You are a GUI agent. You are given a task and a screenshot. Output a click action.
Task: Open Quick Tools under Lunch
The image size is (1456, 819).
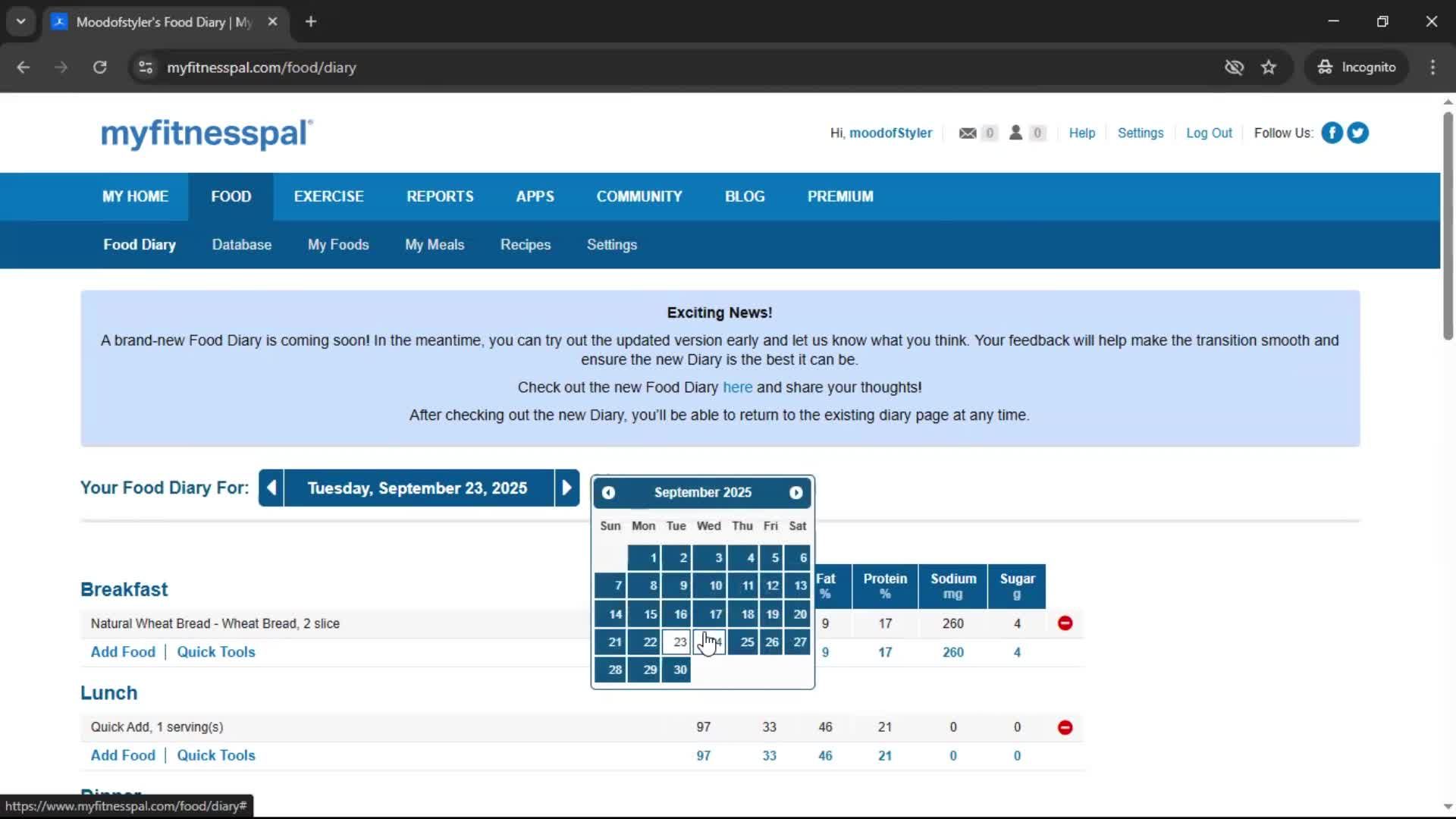pyautogui.click(x=216, y=755)
